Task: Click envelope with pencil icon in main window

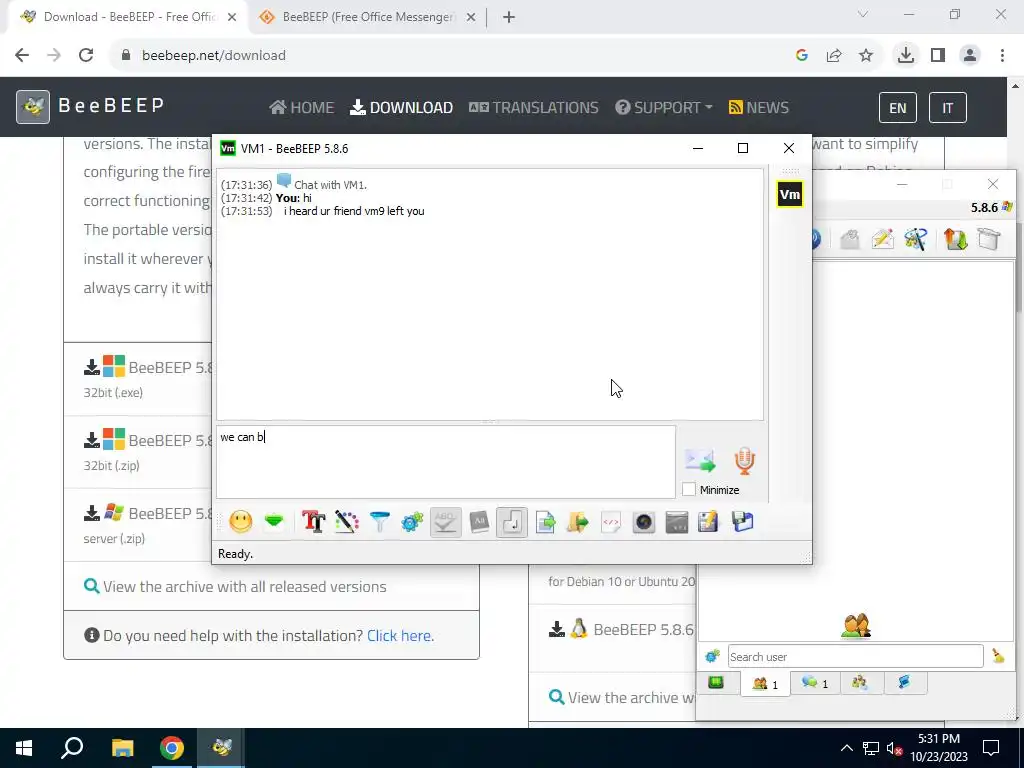Action: (x=882, y=239)
